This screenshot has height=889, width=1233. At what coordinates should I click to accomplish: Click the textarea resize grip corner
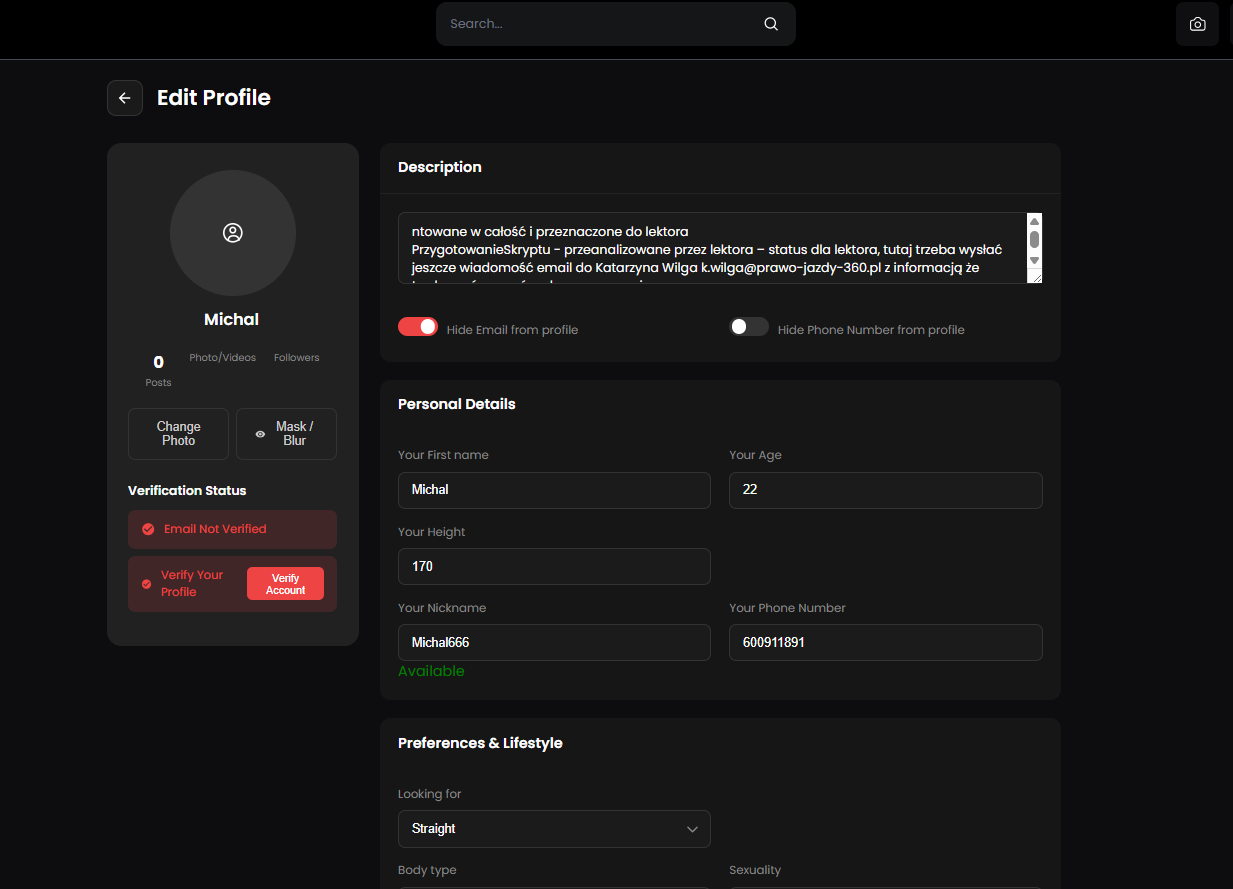click(1035, 277)
